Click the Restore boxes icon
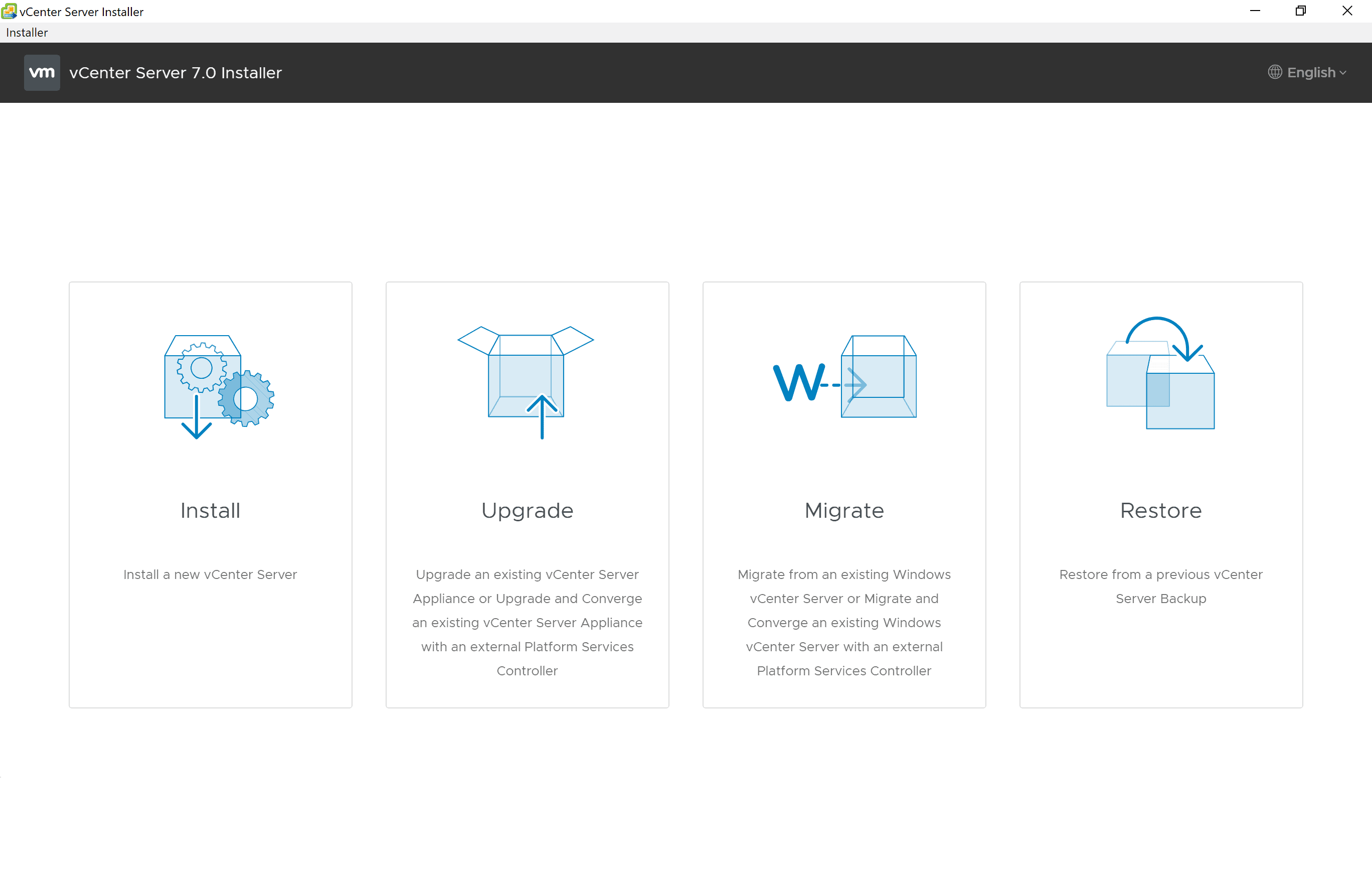This screenshot has height=875, width=1372. [x=1160, y=373]
